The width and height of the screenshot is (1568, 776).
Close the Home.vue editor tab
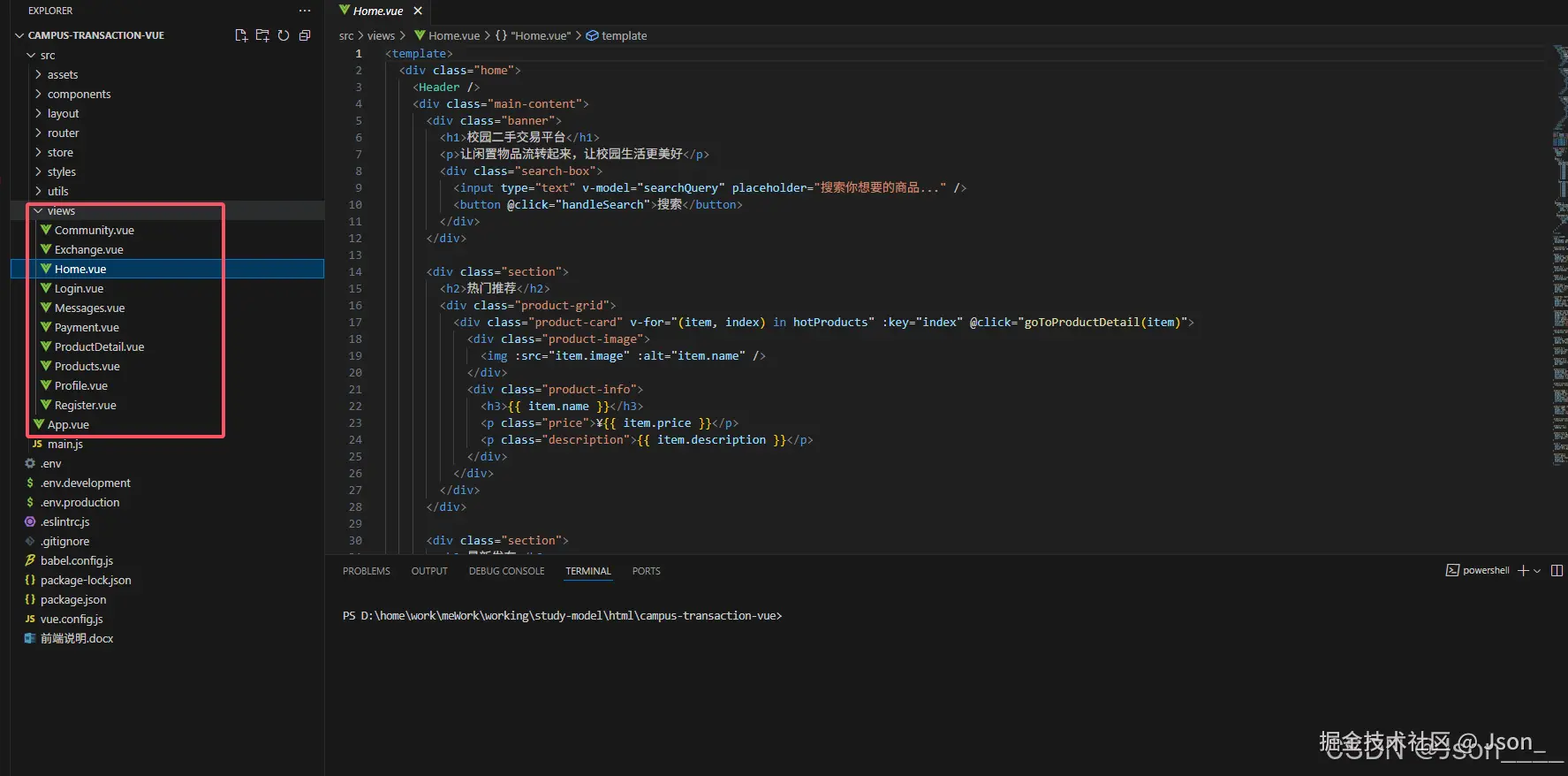tap(418, 11)
